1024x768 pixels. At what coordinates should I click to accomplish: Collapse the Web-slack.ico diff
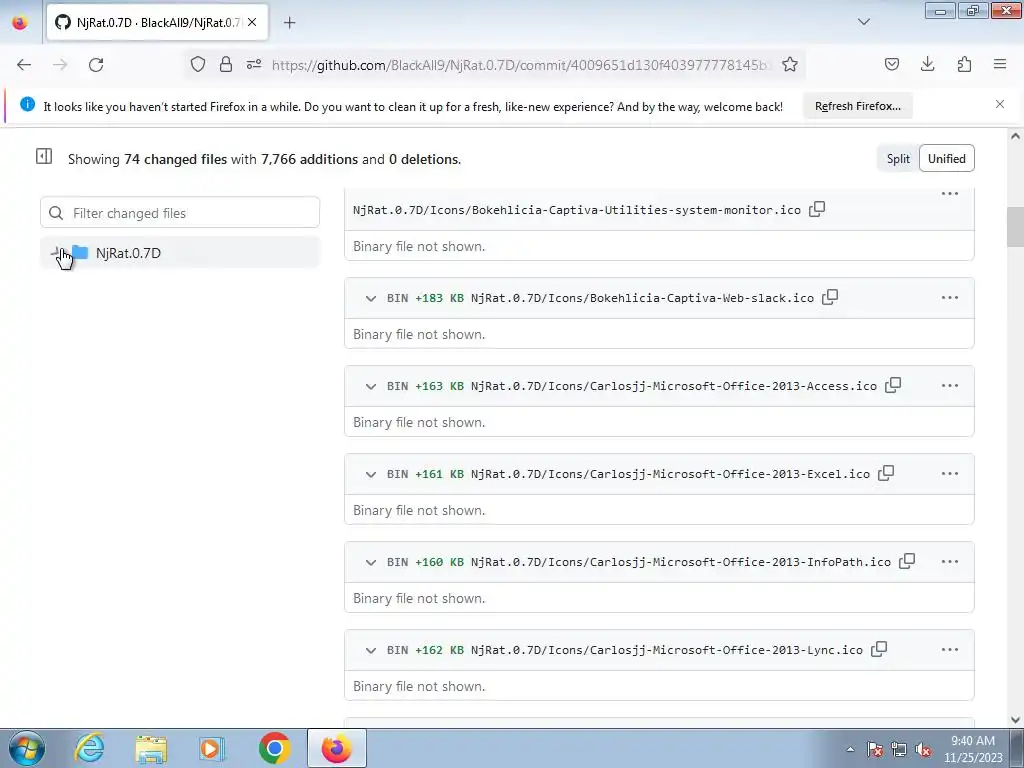(370, 298)
